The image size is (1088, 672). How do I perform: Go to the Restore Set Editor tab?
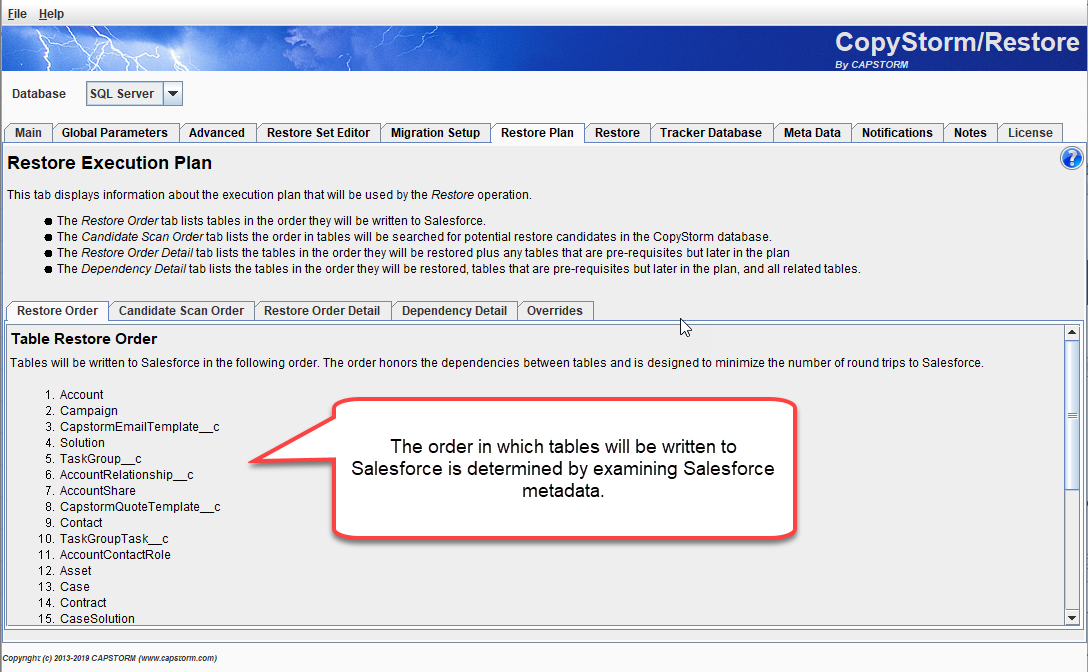tap(318, 133)
